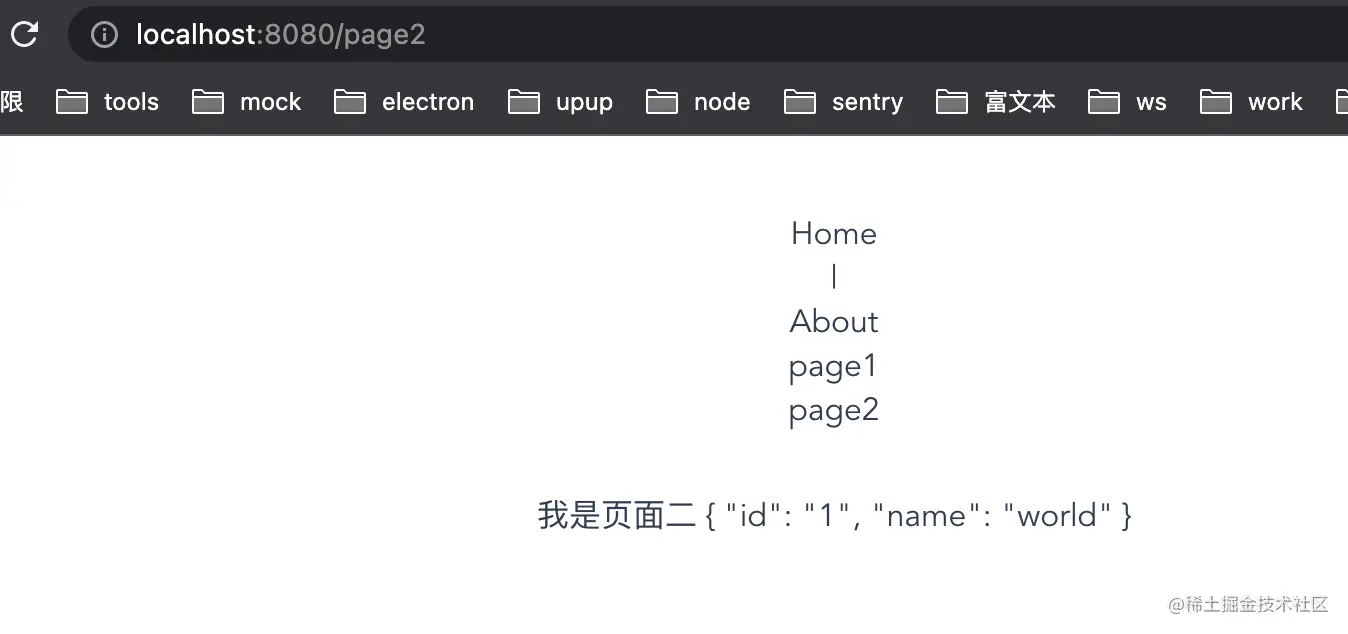This screenshot has height=634, width=1348.
Task: Expand the ws bookmark folder
Action: [x=1150, y=102]
